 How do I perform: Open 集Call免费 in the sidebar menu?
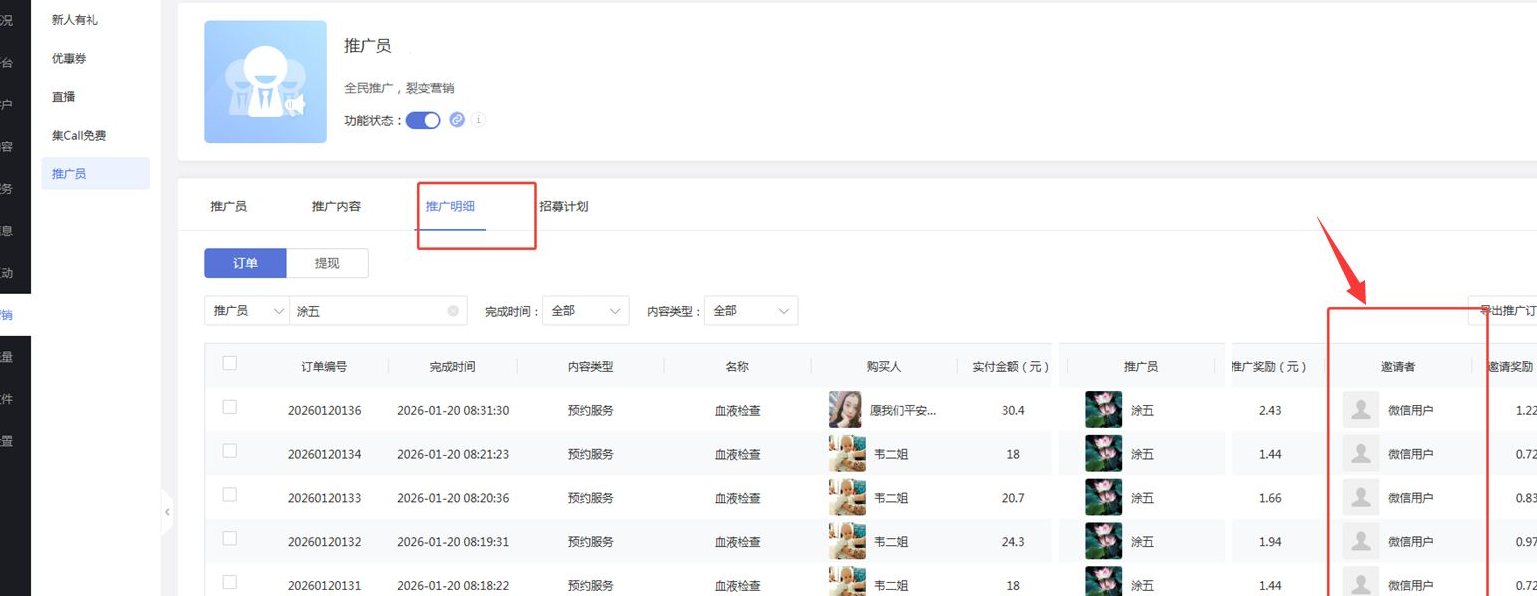(x=79, y=135)
